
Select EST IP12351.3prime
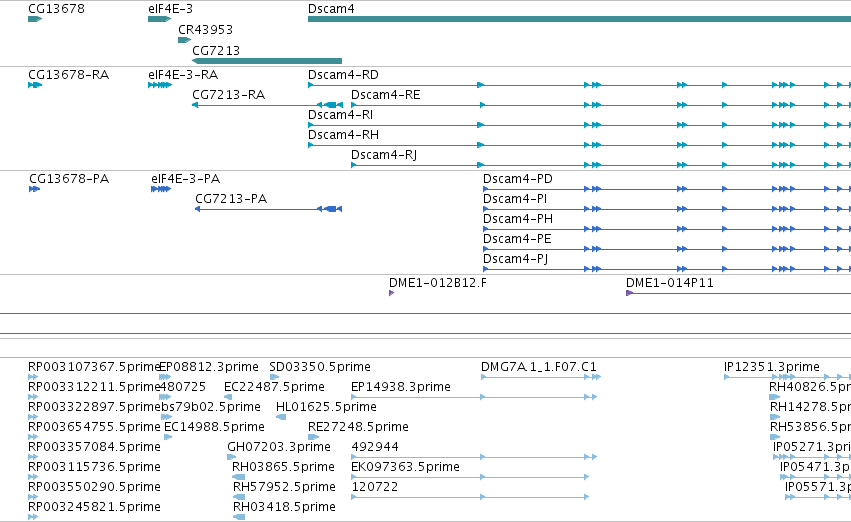pyautogui.click(x=772, y=367)
